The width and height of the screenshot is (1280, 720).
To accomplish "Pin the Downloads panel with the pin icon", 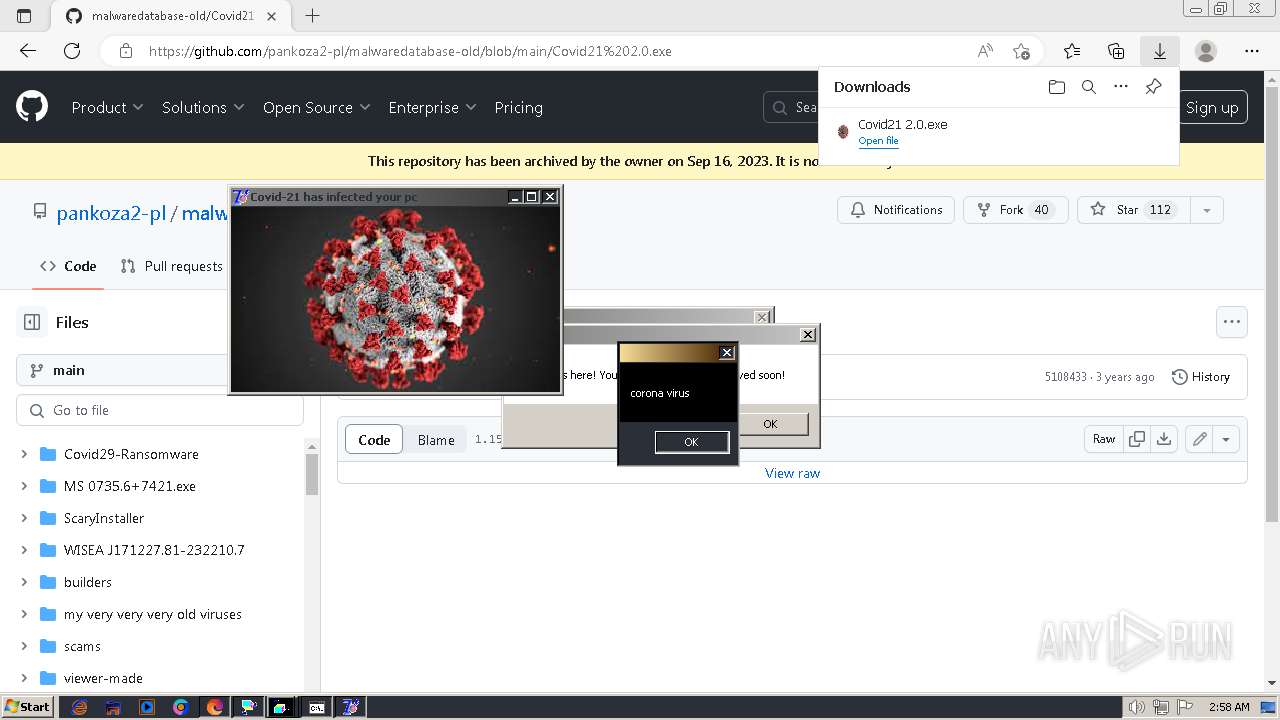I will [1153, 87].
